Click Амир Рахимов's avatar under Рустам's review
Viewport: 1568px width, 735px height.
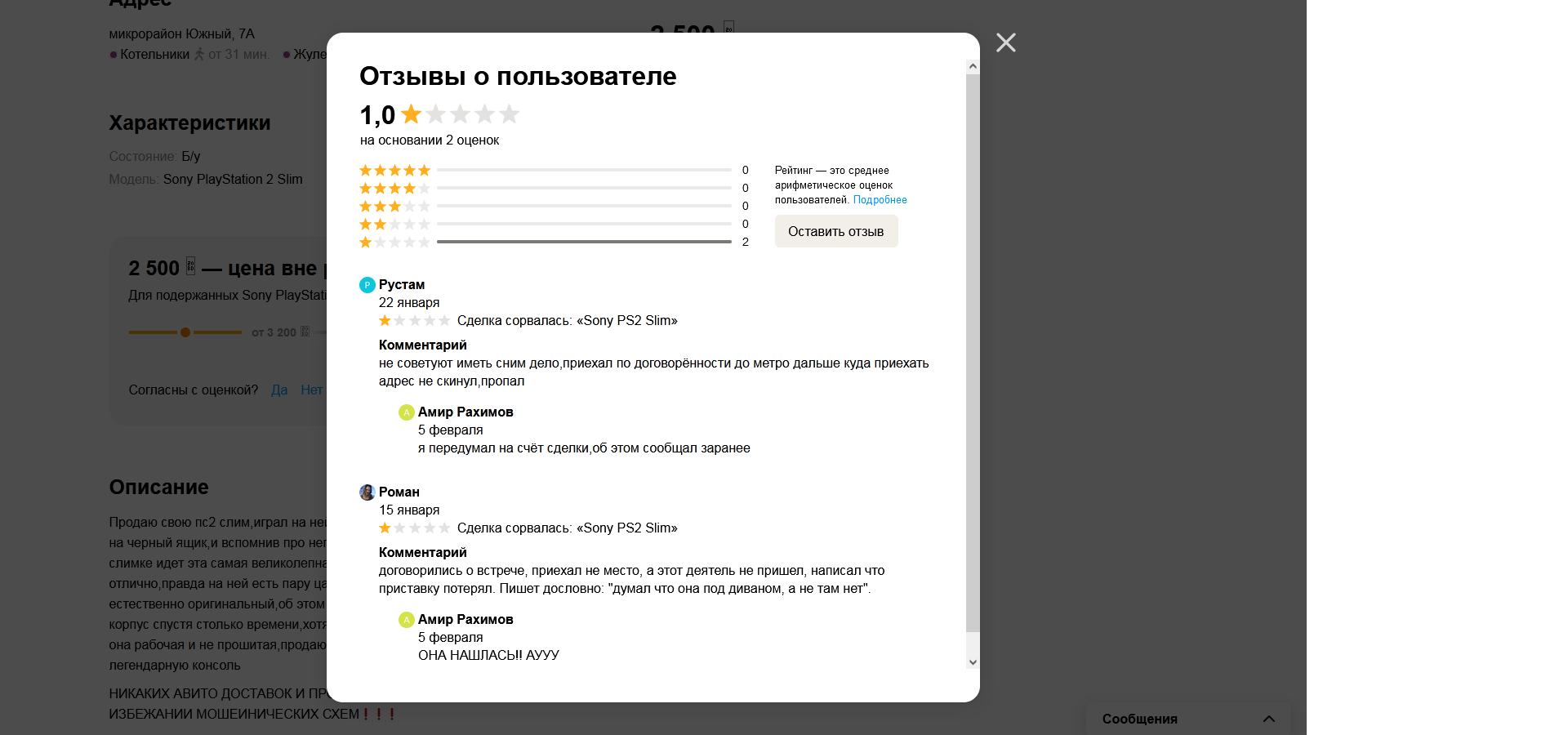click(x=407, y=412)
